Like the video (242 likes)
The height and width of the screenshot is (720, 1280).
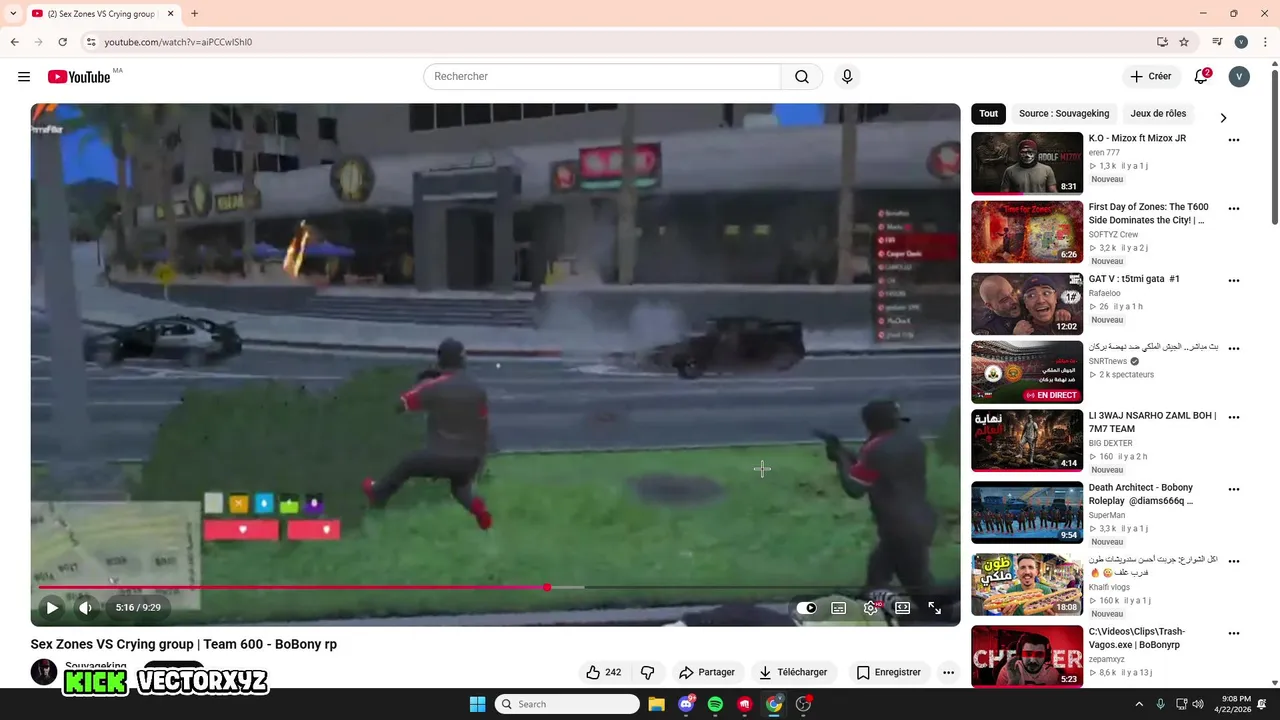(603, 672)
